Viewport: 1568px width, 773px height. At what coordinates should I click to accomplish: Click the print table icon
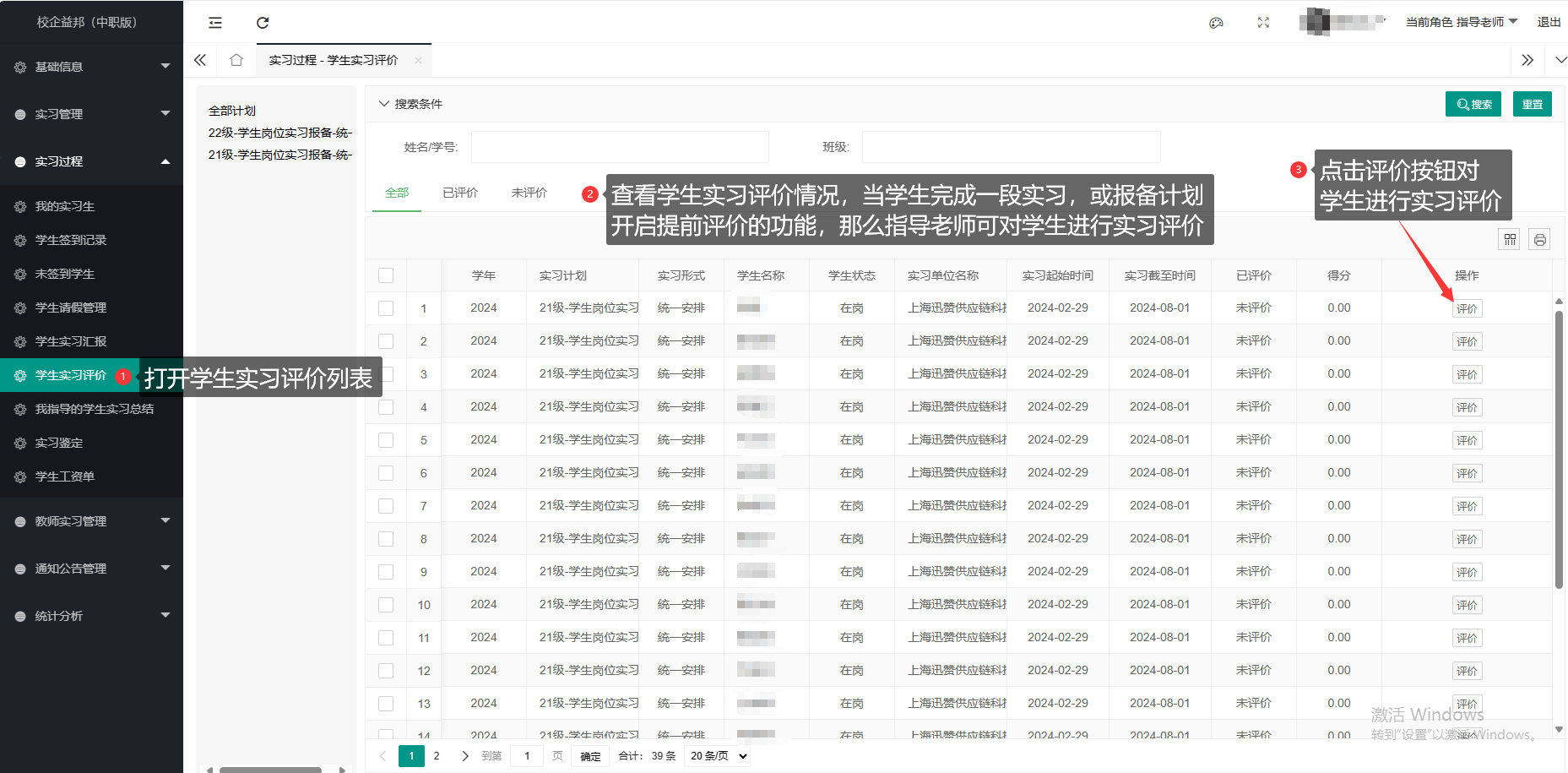tap(1539, 240)
